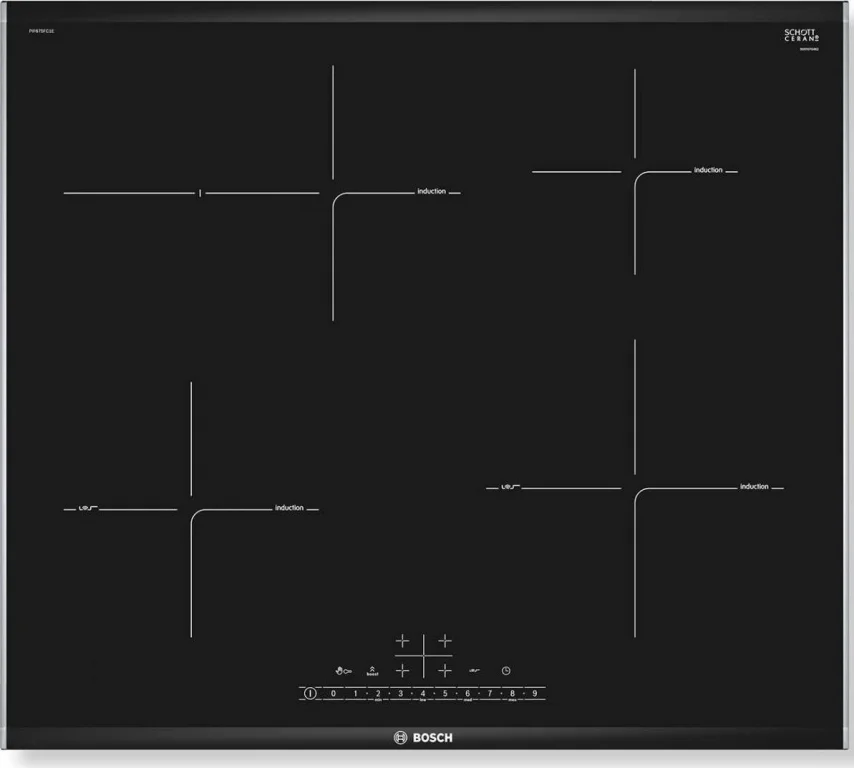This screenshot has width=854, height=768.
Task: Click the SCHOTT CERAN logo
Action: [x=801, y=35]
